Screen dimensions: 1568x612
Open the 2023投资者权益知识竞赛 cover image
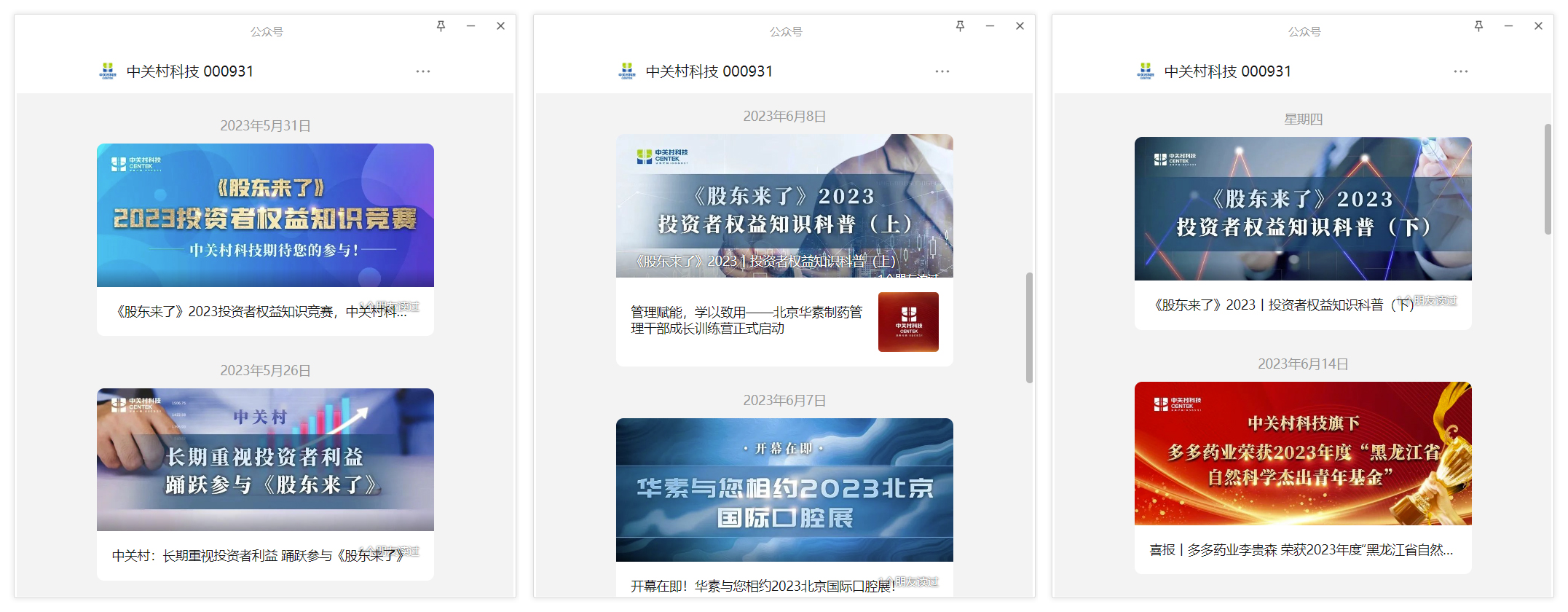[265, 215]
